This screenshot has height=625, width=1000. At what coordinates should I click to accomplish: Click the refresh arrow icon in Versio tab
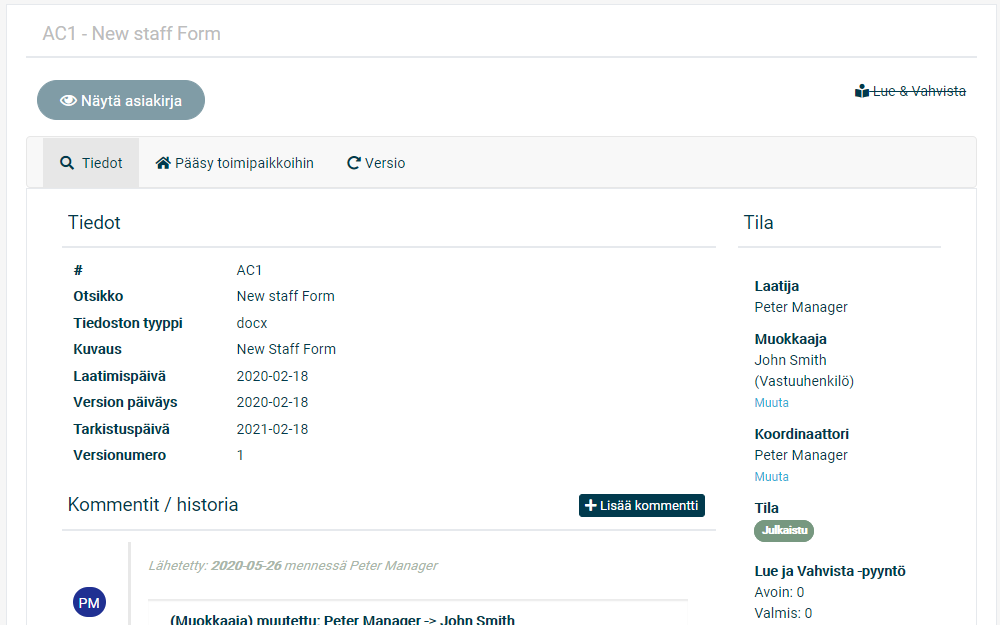click(x=354, y=163)
